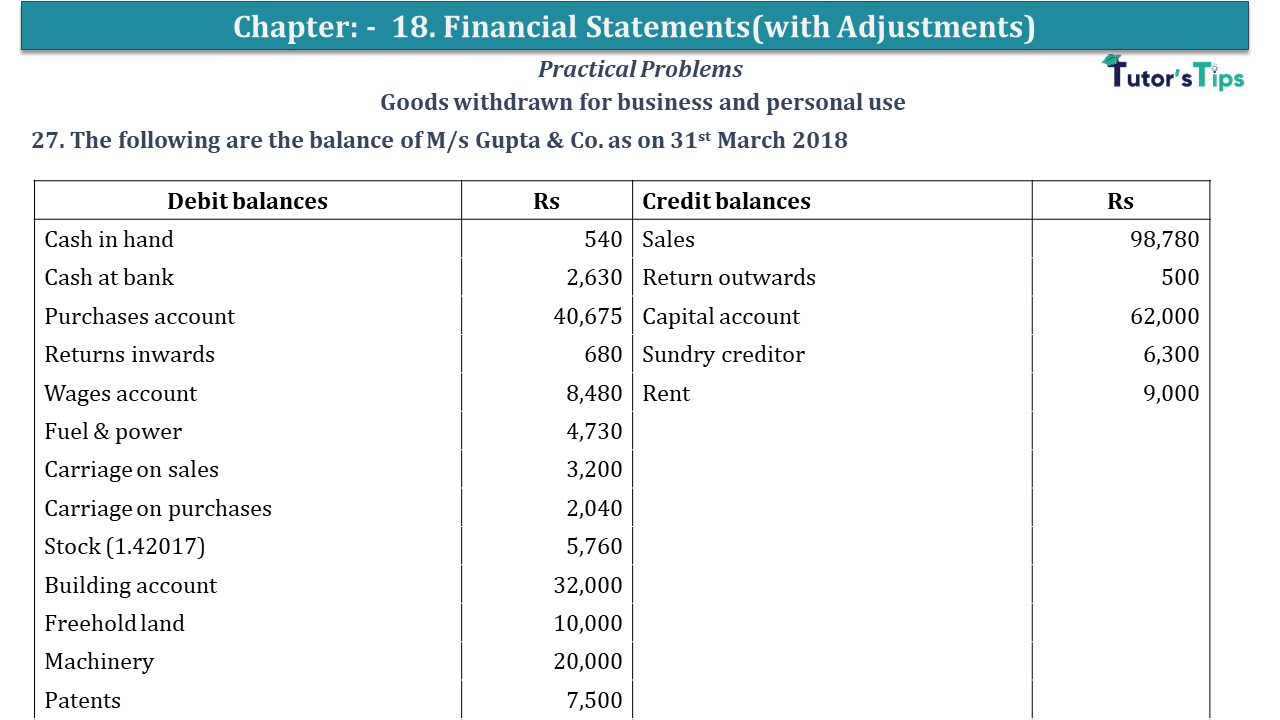Screen dimensions: 1280x720
Task: Click the Practical Problems heading
Action: pyautogui.click(x=640, y=69)
